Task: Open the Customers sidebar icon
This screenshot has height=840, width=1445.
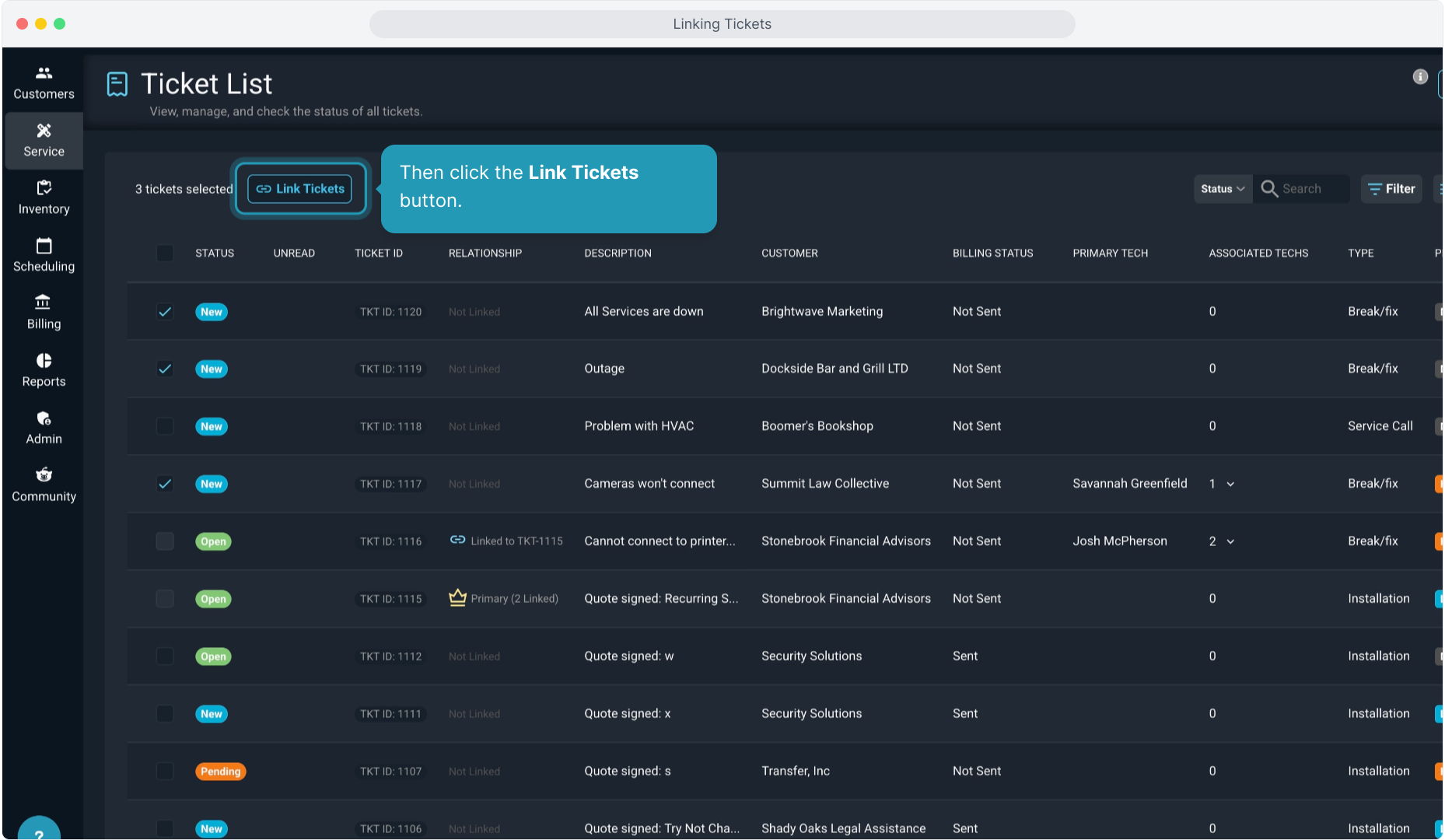Action: (x=44, y=74)
